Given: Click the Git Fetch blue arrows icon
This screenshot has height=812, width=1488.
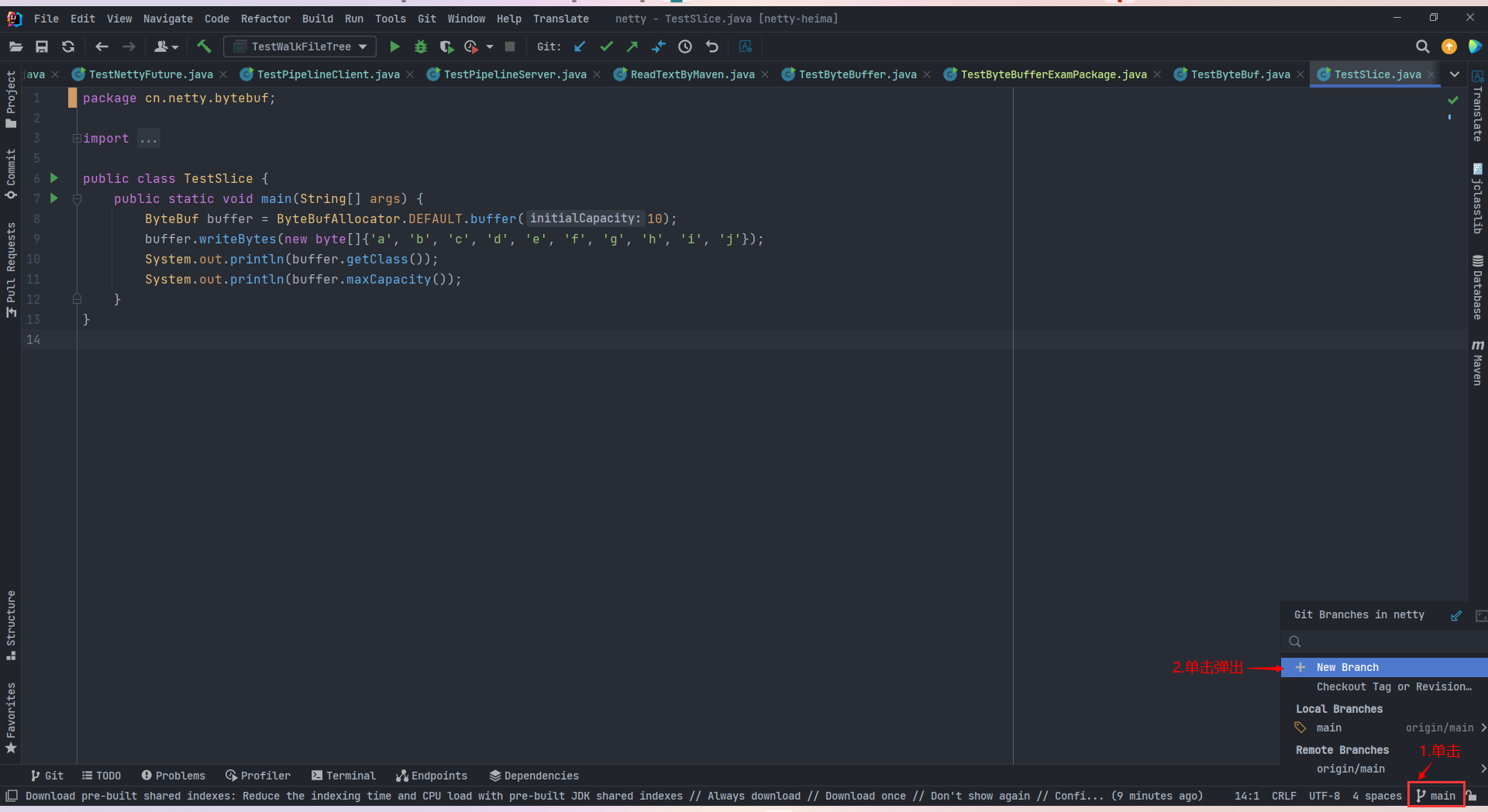Looking at the screenshot, I should (659, 46).
